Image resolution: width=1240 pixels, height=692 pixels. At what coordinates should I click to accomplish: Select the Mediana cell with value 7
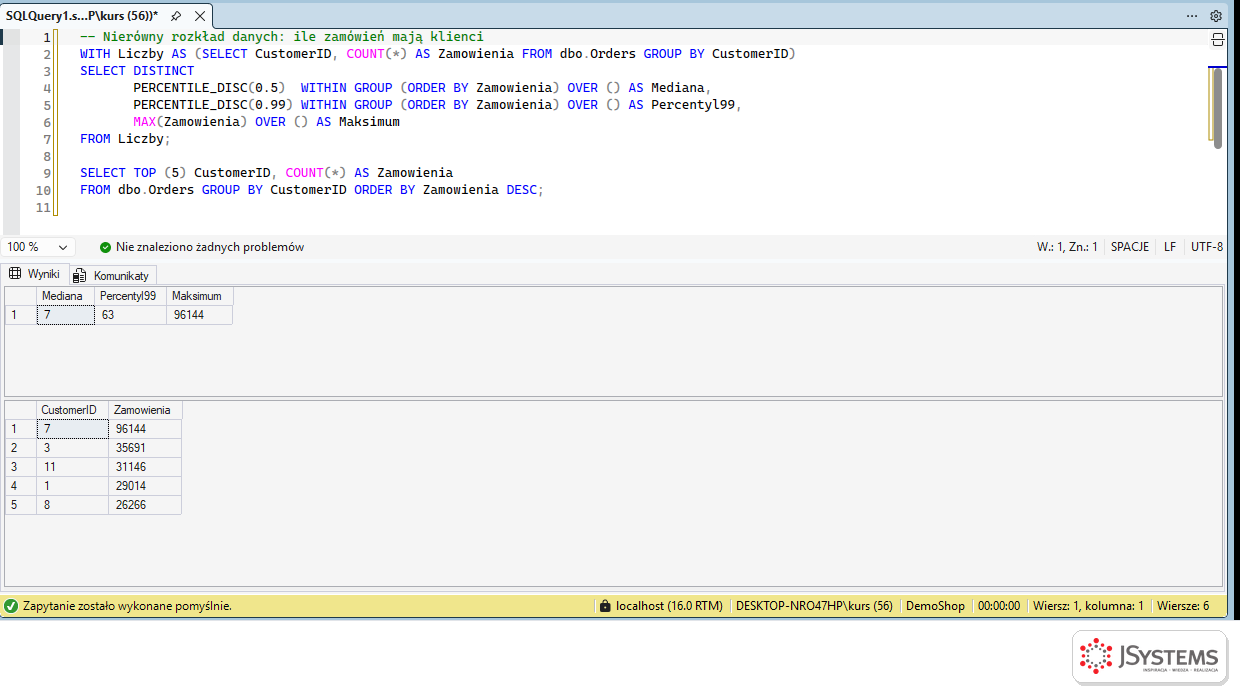click(x=66, y=315)
